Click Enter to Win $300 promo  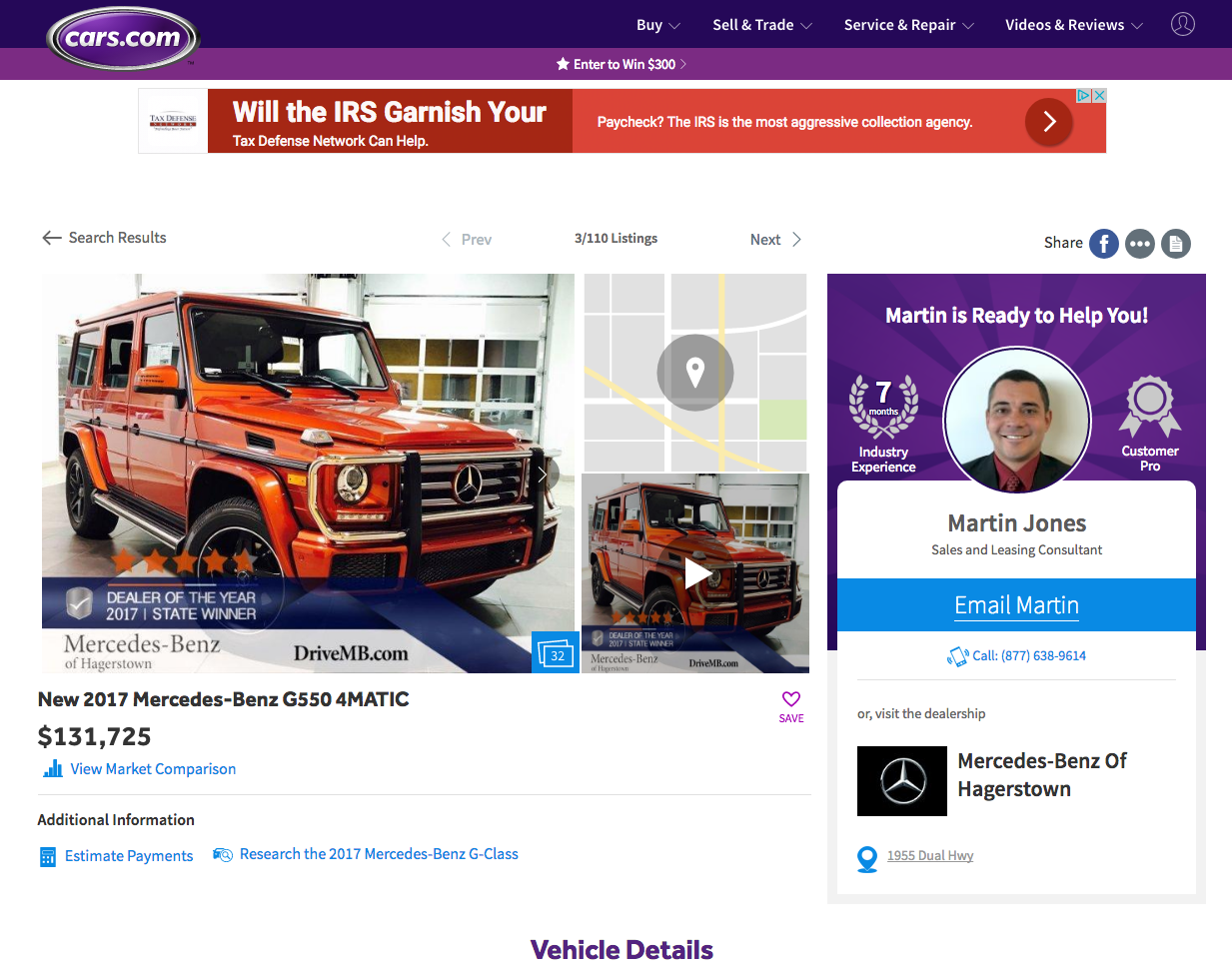tap(621, 64)
